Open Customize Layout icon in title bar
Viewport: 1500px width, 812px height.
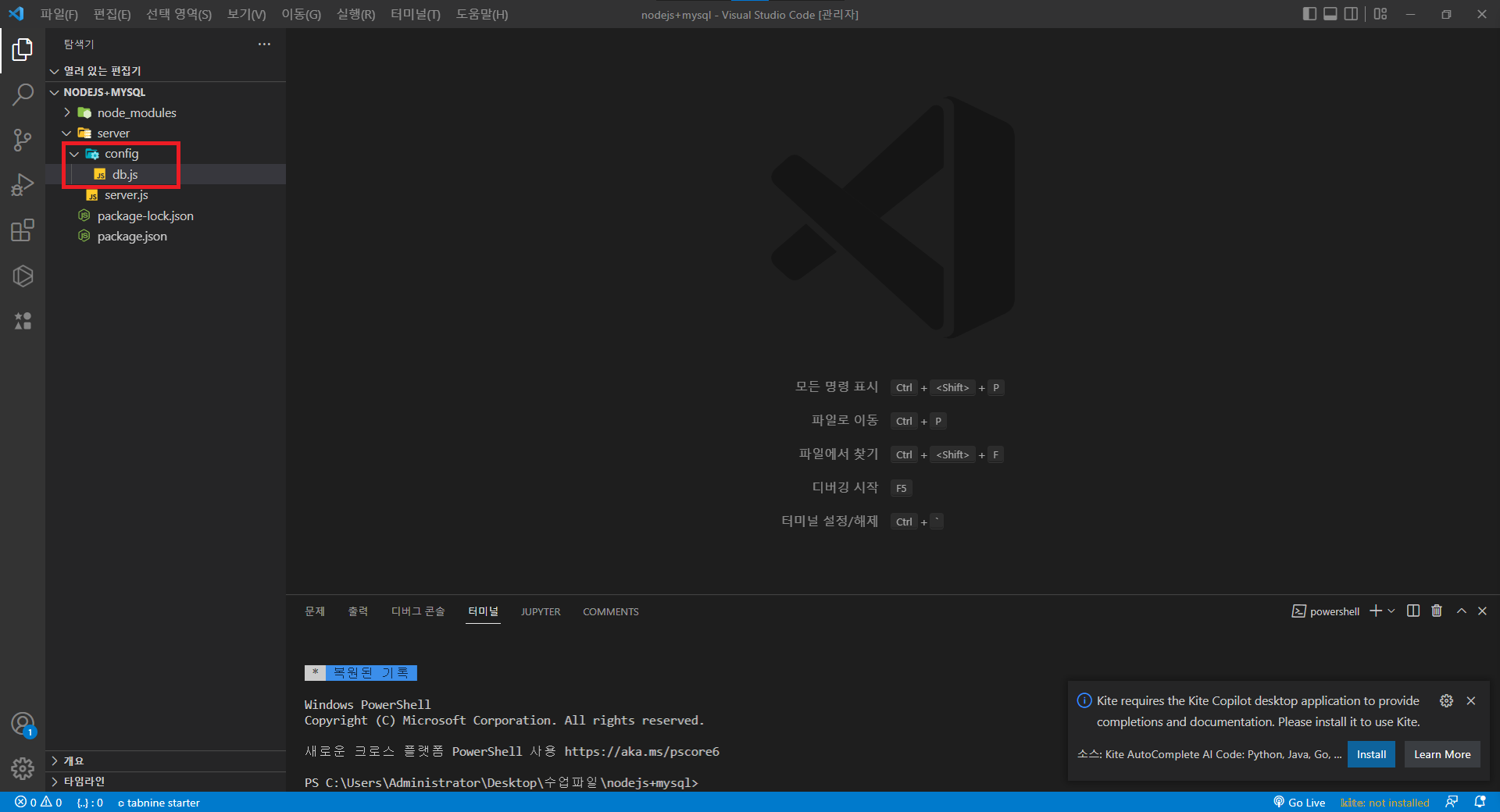(x=1380, y=14)
